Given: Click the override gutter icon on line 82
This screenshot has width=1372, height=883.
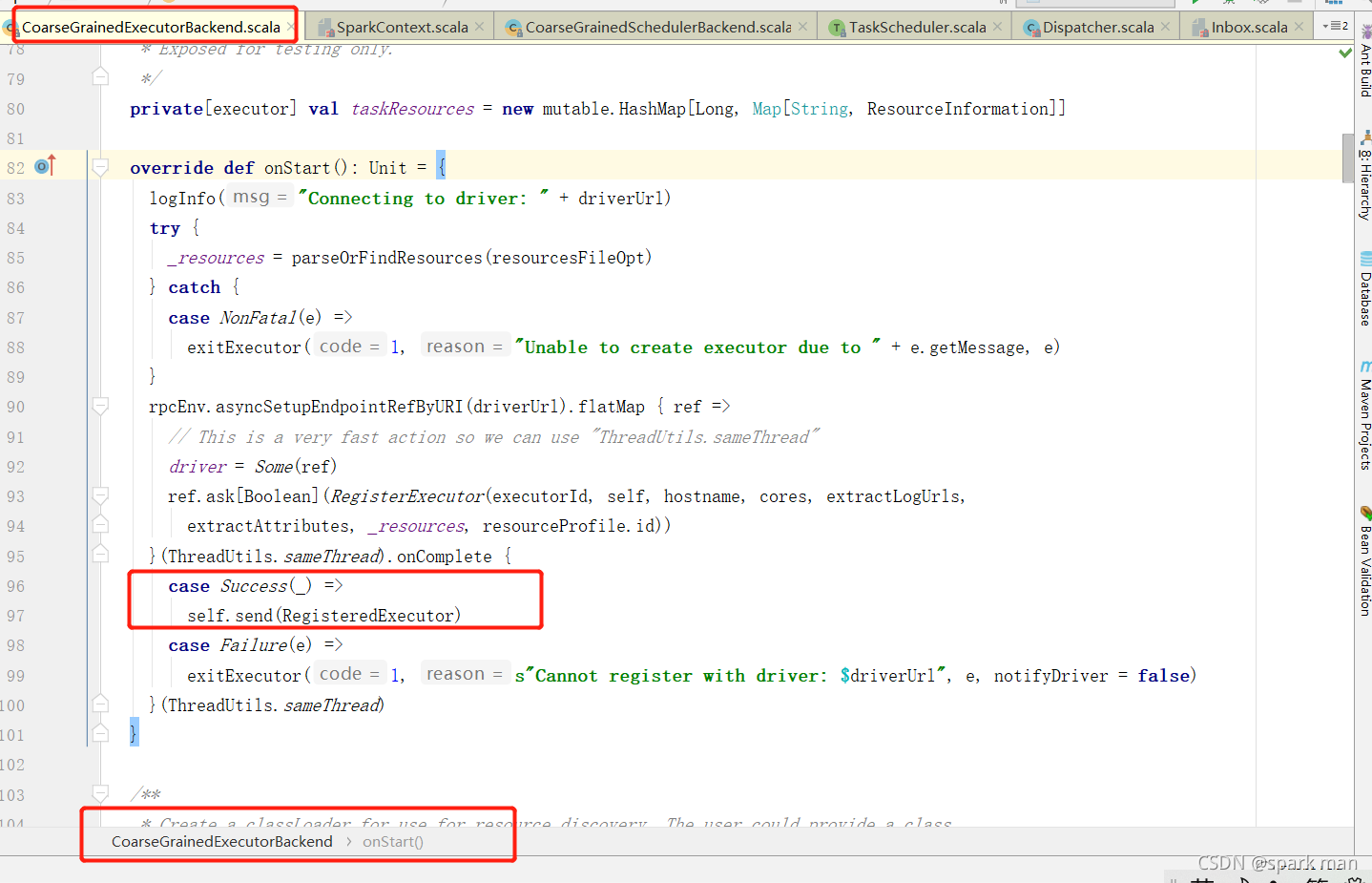Looking at the screenshot, I should [45, 166].
